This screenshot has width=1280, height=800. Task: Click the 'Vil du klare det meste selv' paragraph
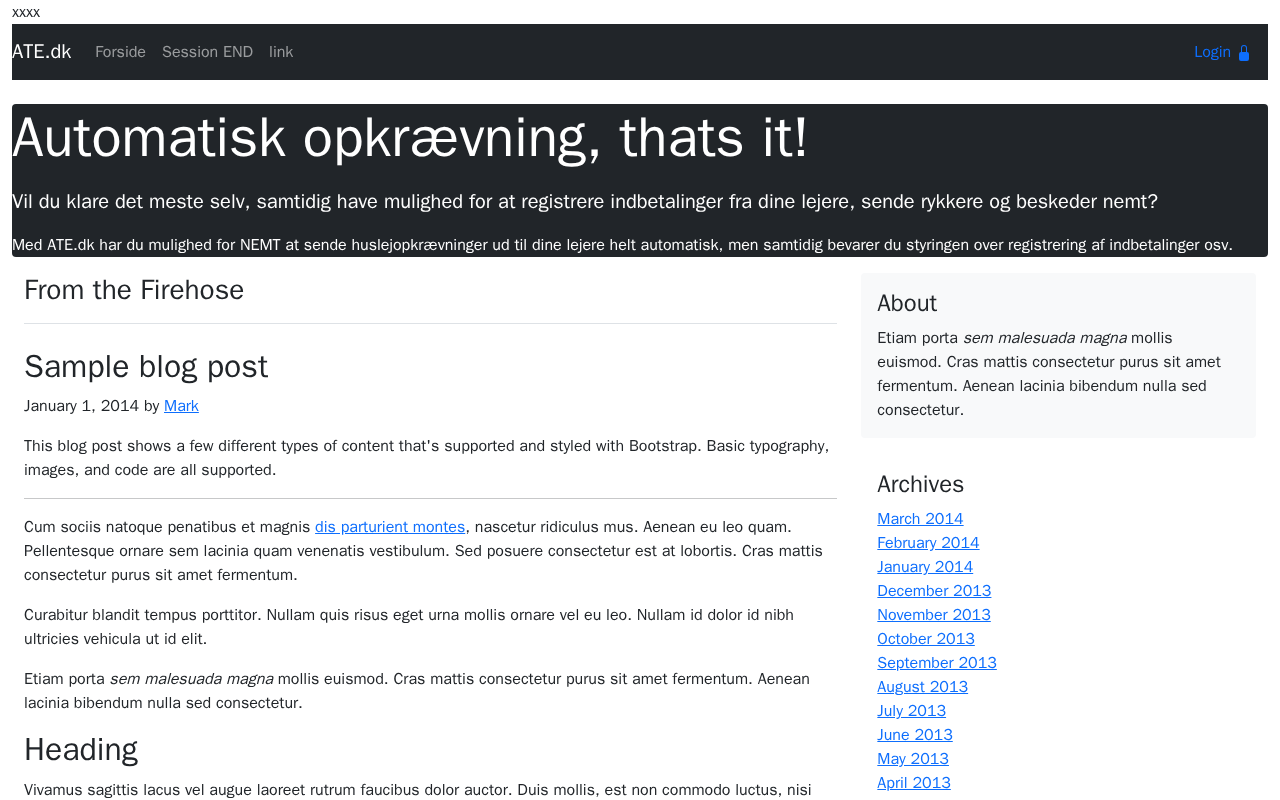[x=585, y=201]
